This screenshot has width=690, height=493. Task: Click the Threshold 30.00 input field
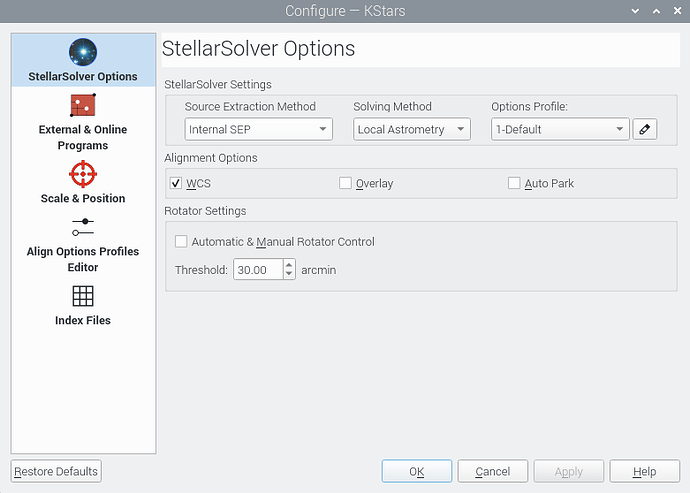258,269
